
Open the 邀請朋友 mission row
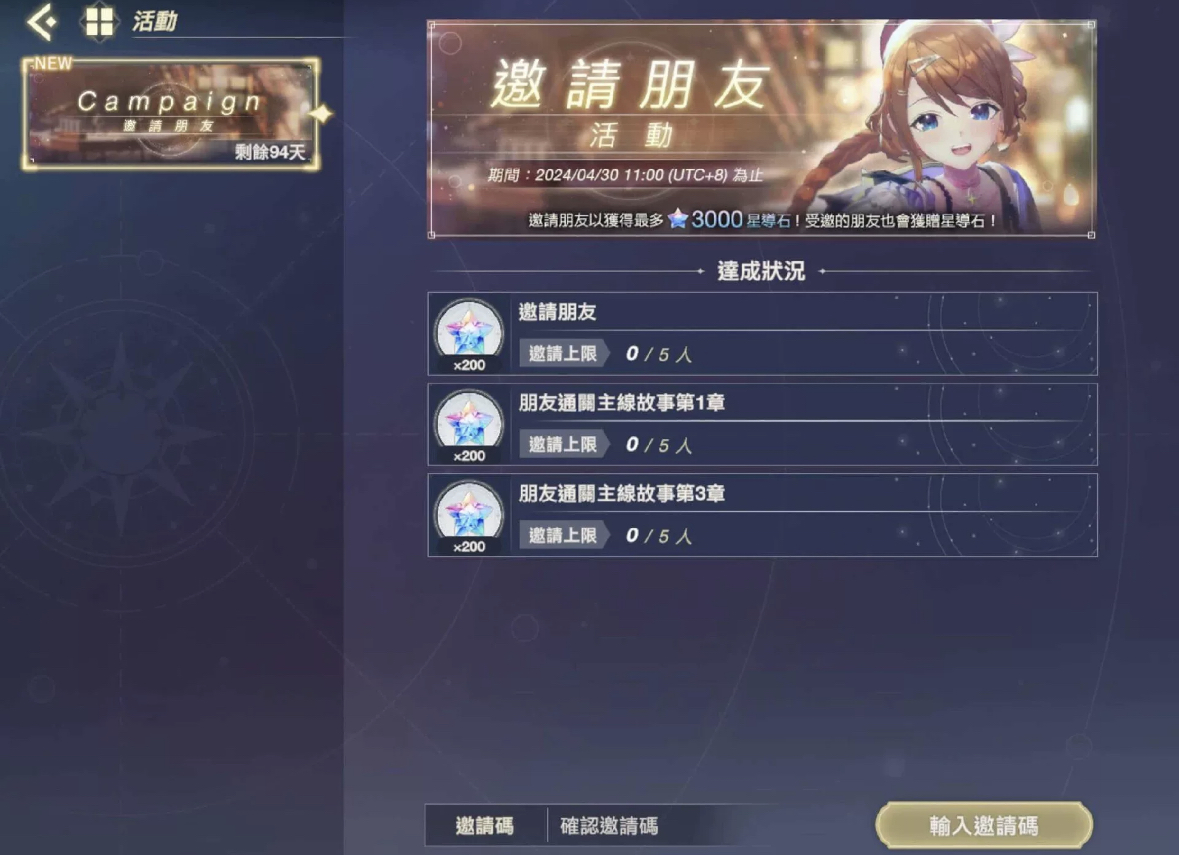coord(762,334)
